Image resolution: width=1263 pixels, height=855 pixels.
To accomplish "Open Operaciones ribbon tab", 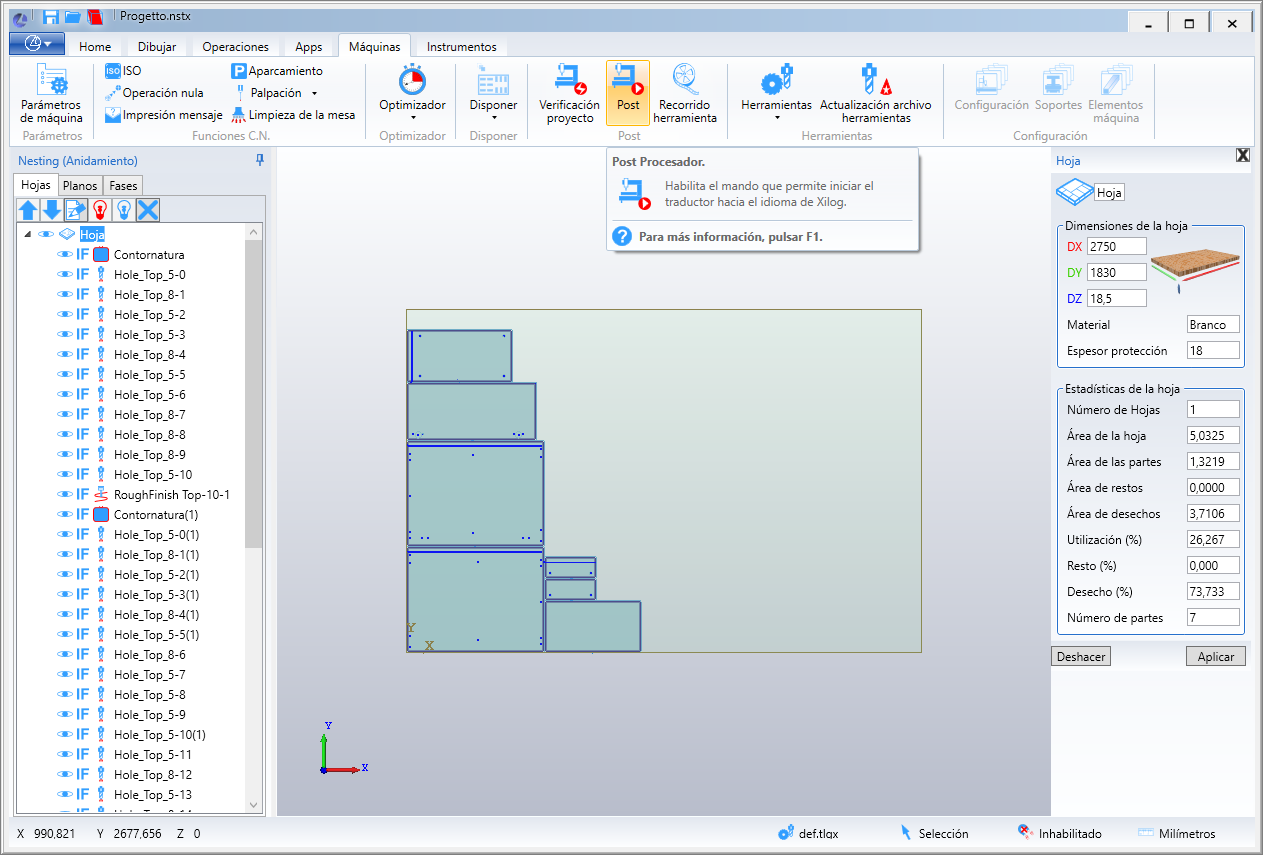I will coord(235,47).
